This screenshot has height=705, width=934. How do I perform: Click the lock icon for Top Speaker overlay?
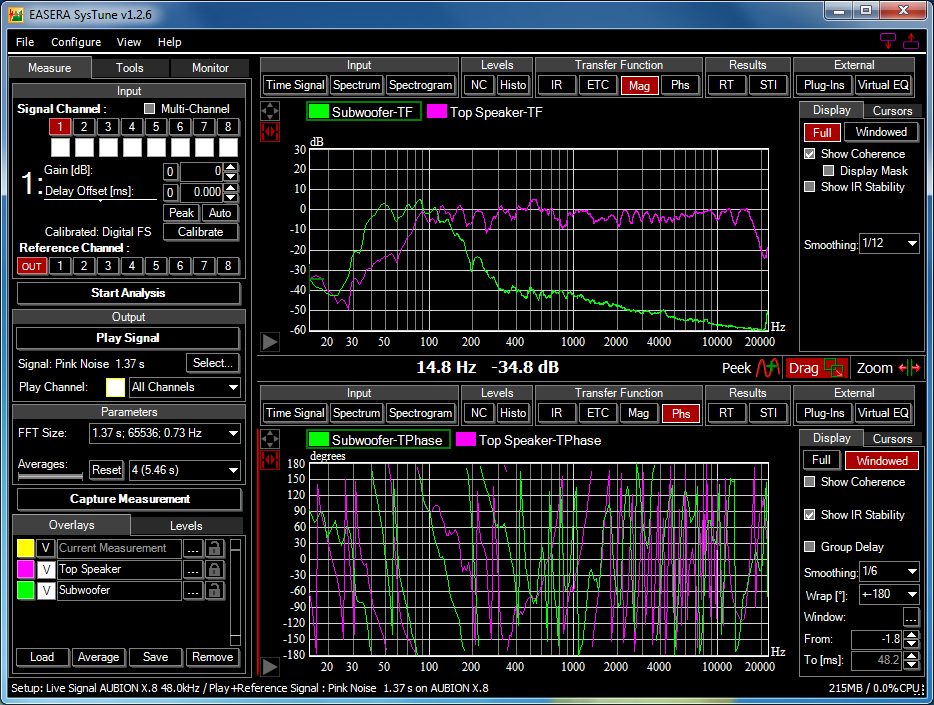click(214, 570)
